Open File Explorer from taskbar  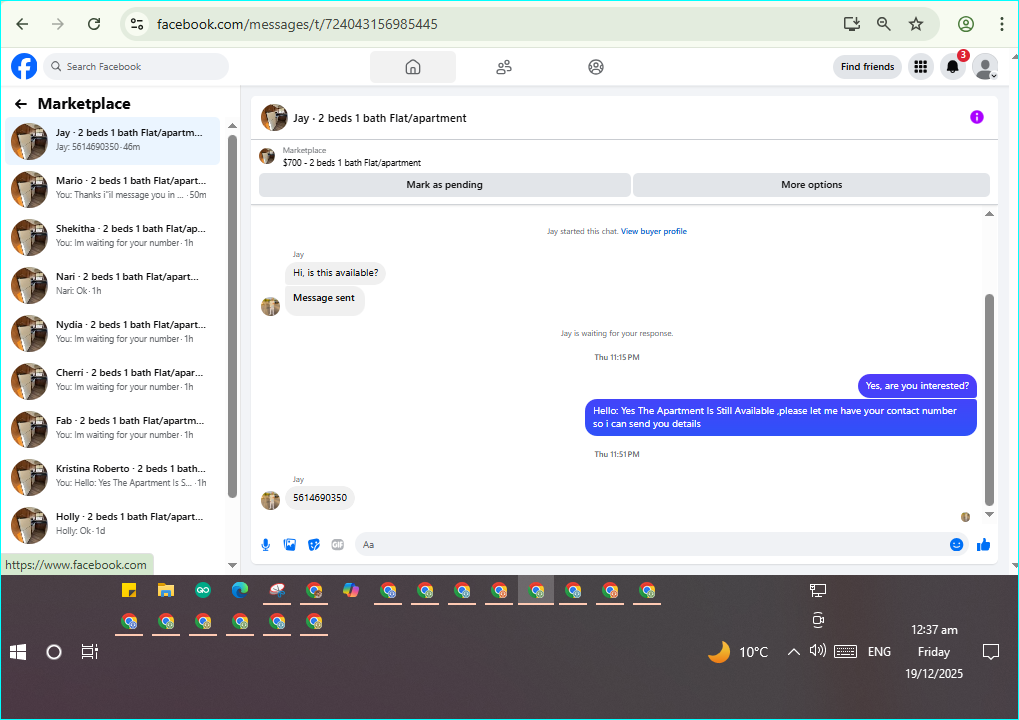click(x=166, y=590)
